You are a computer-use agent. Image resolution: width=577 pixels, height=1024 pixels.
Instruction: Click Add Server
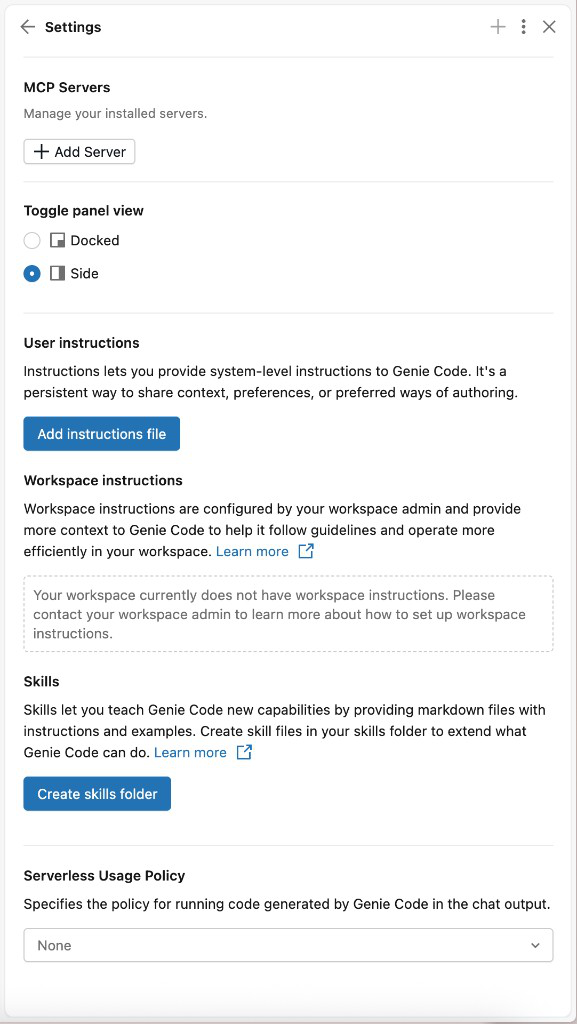coord(79,151)
